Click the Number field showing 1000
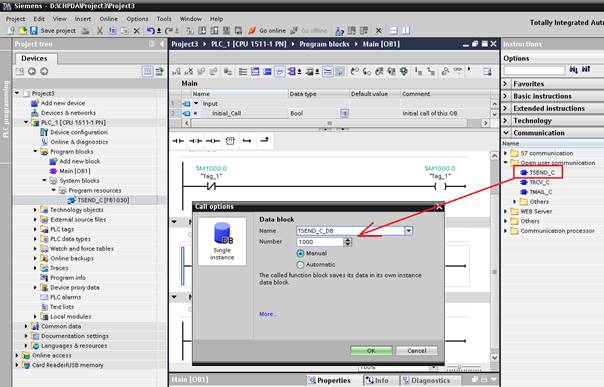Image resolution: width=604 pixels, height=387 pixels. (x=320, y=242)
